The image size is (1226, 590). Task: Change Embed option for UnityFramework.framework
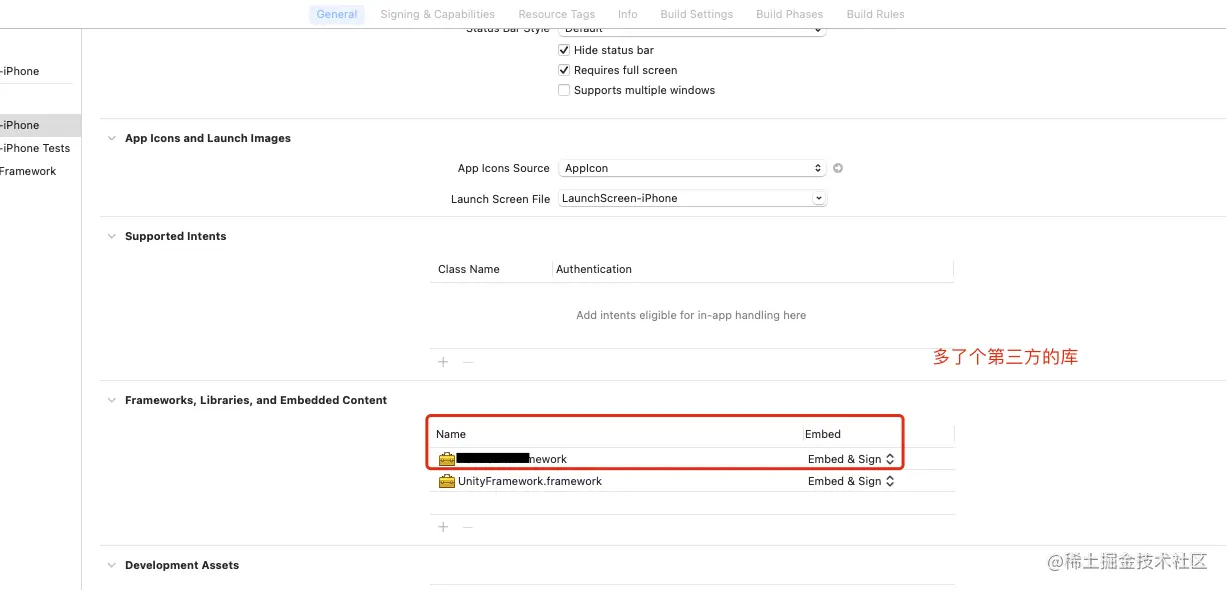pos(851,481)
